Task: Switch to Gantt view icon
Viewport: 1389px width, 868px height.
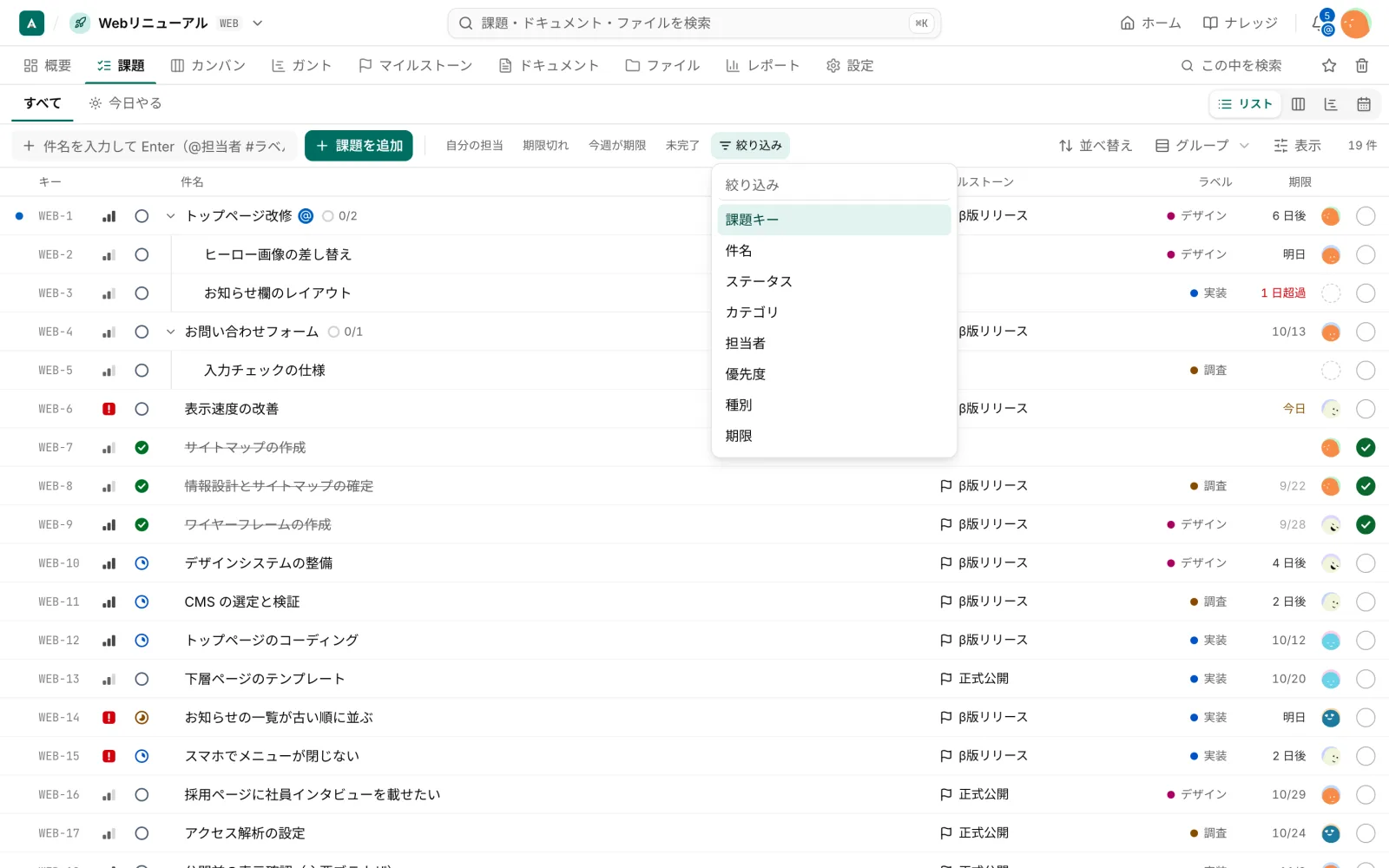Action: 1331,104
